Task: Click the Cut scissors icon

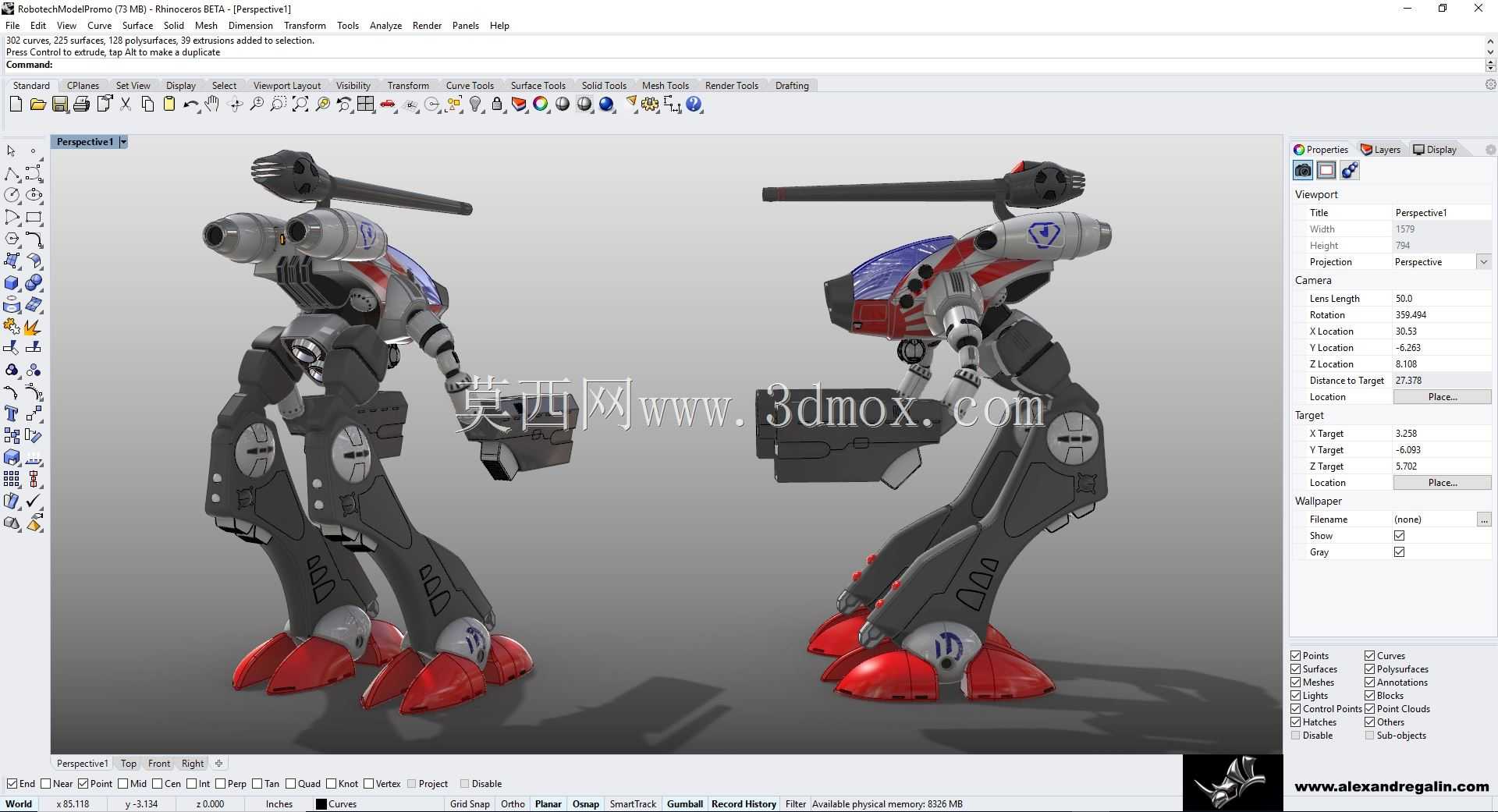Action: click(x=125, y=104)
